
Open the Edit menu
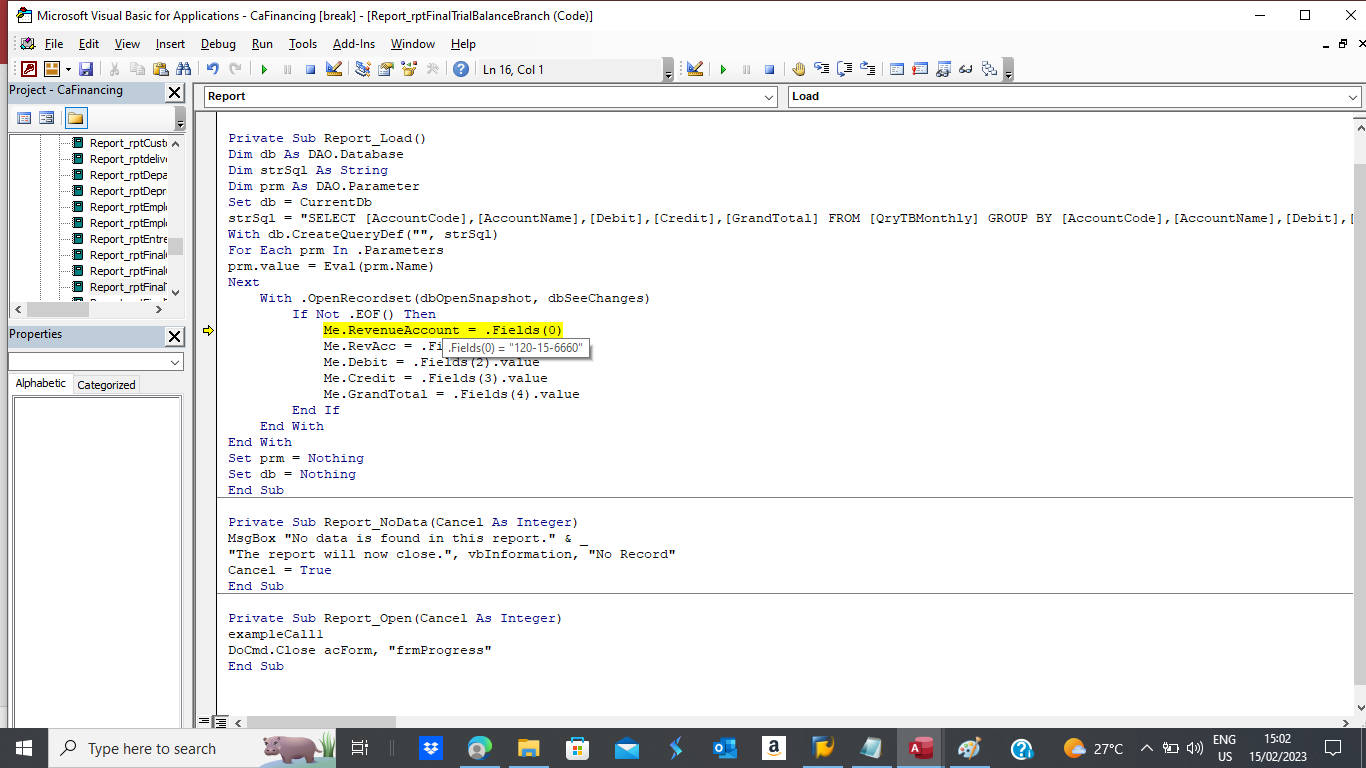coord(89,44)
